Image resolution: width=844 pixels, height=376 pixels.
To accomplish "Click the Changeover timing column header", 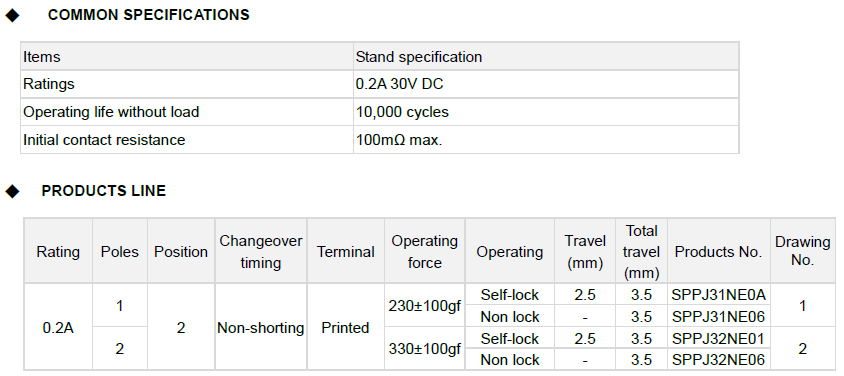I will (x=261, y=252).
